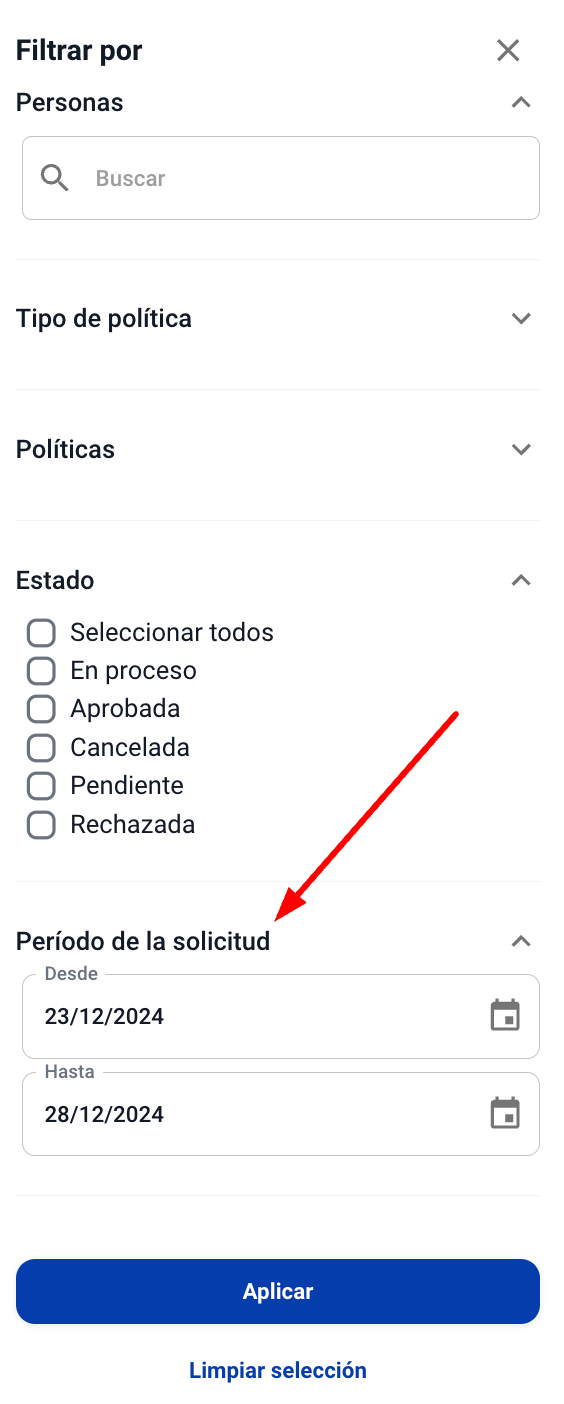Click the Buscar search field
564x1404 pixels.
coord(281,178)
